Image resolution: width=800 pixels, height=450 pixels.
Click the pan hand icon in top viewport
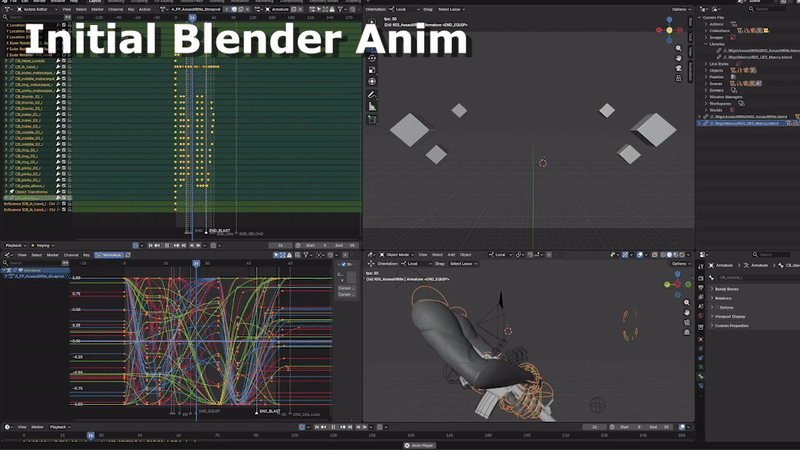pos(679,58)
